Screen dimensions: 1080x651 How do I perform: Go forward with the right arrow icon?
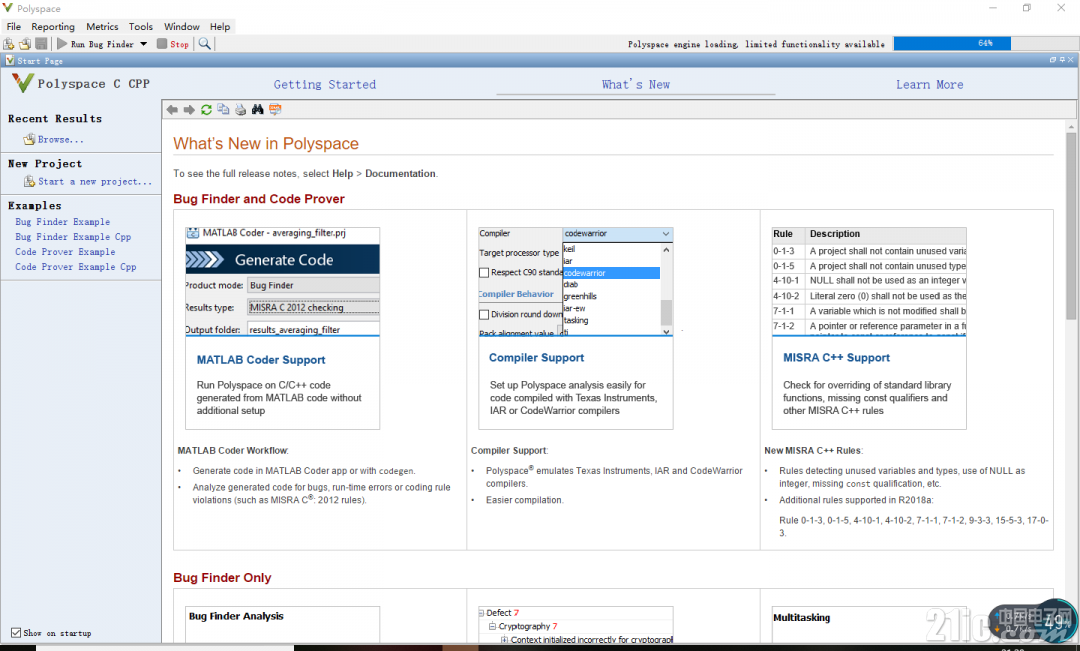(189, 110)
